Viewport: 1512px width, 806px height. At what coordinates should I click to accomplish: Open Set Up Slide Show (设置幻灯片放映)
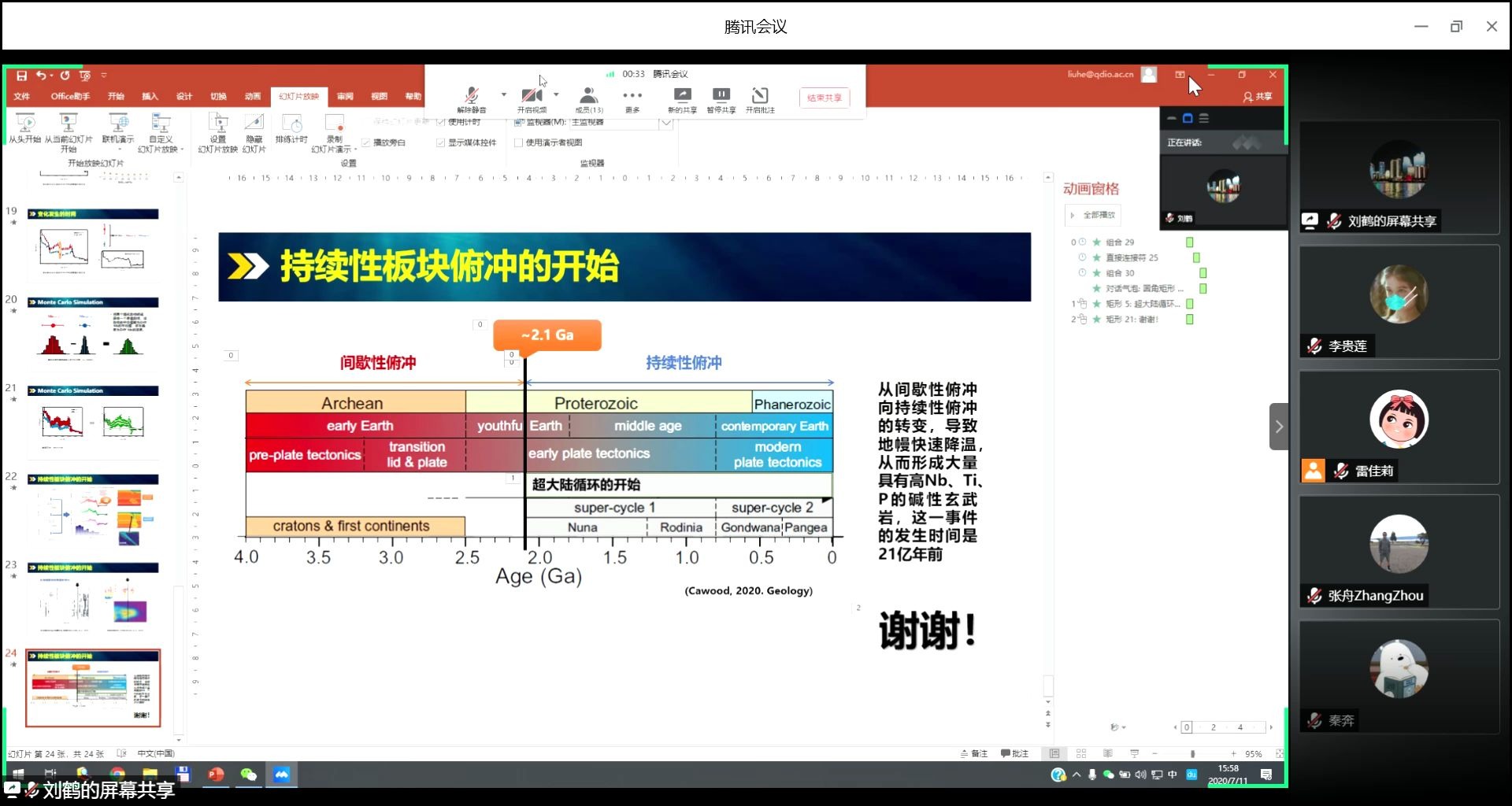pos(218,132)
